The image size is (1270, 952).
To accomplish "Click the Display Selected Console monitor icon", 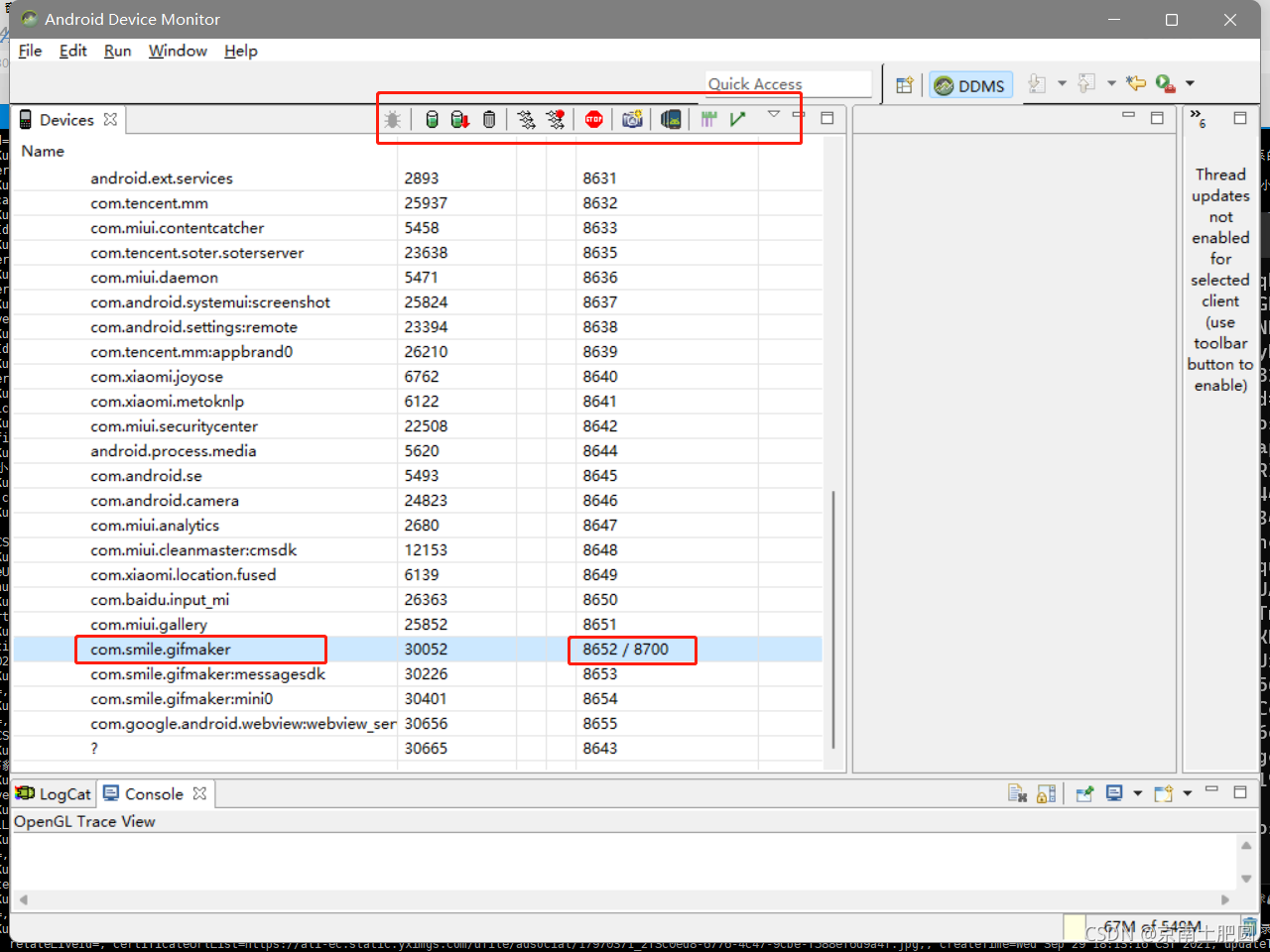I will (x=1114, y=793).
